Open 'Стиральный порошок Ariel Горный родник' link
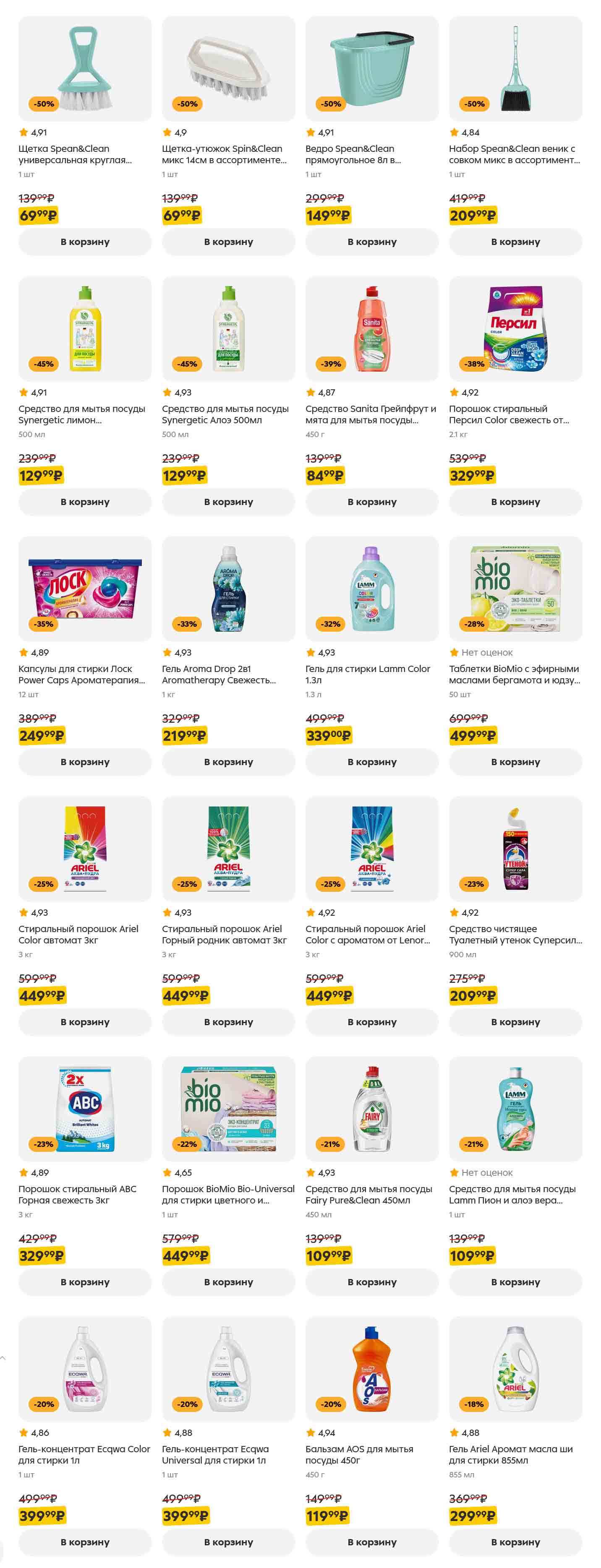This screenshot has height=1568, width=601. [224, 934]
